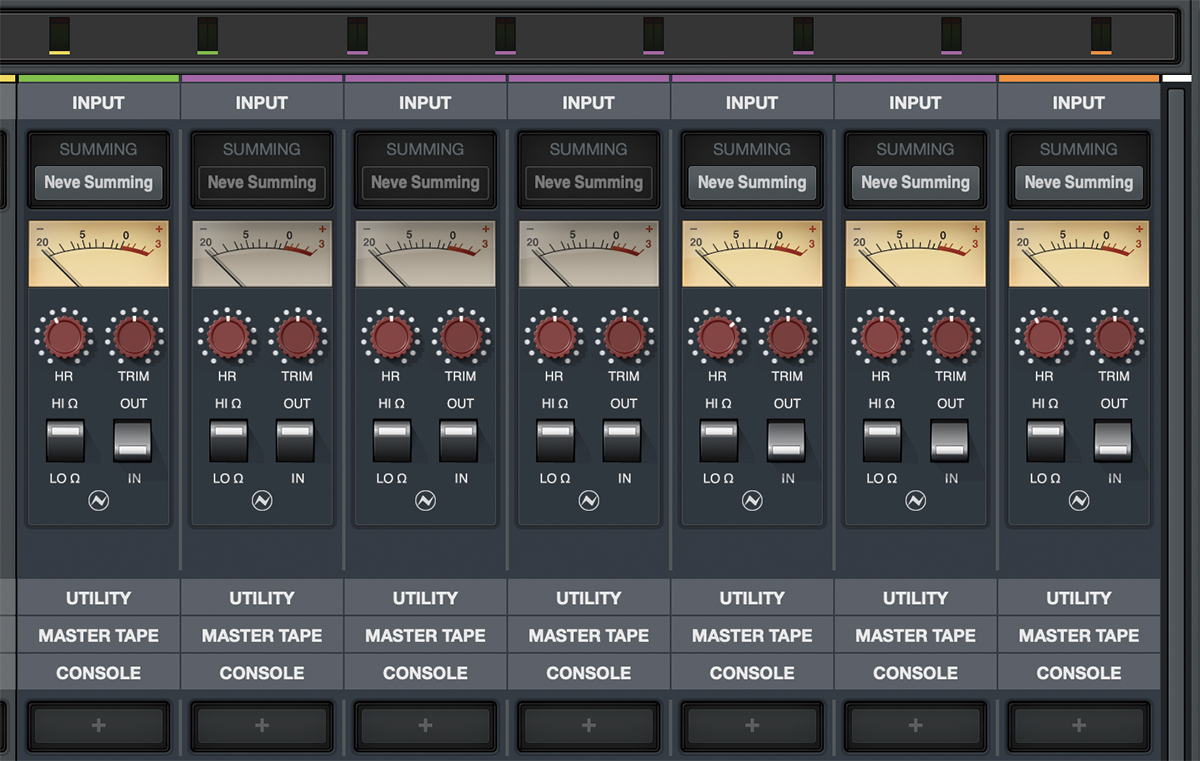Click UTILITY on the second strip
This screenshot has height=761, width=1200.
coord(262,598)
